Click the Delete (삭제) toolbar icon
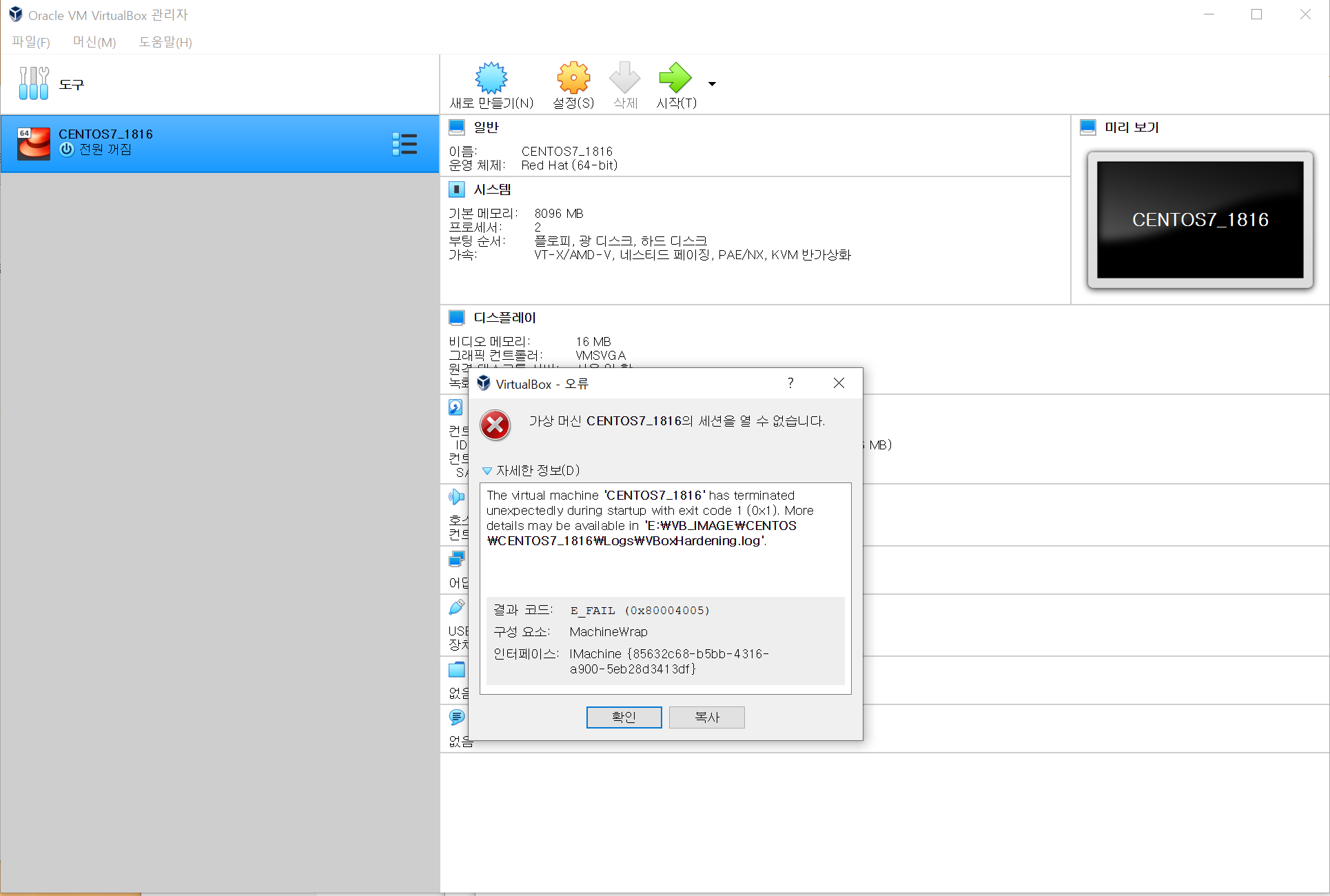Image resolution: width=1330 pixels, height=896 pixels. click(x=624, y=79)
